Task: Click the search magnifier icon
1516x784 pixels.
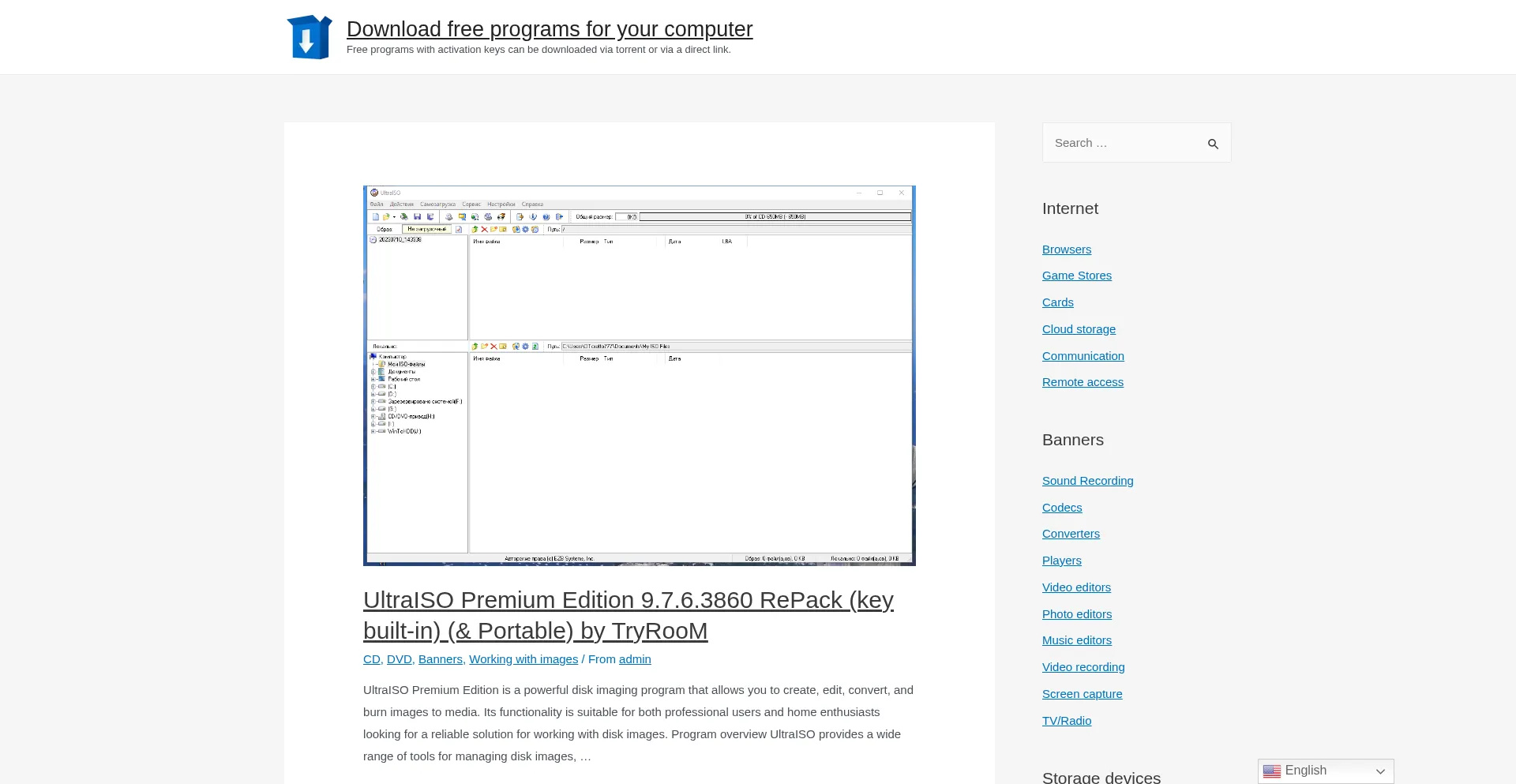Action: point(1213,144)
